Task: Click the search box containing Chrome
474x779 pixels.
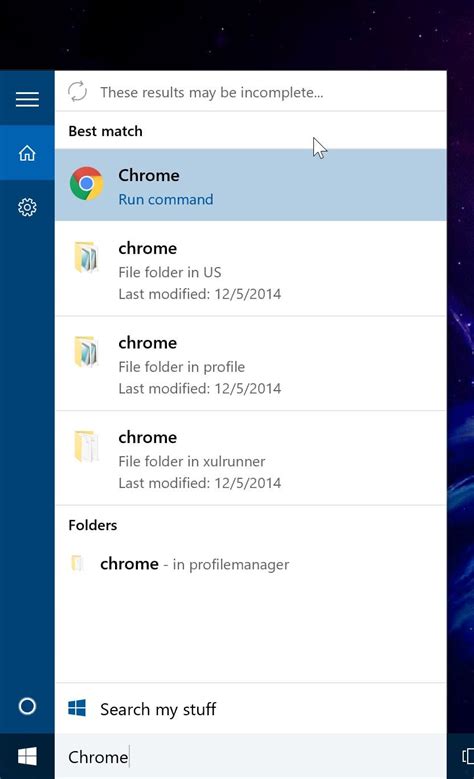Action: (250, 757)
